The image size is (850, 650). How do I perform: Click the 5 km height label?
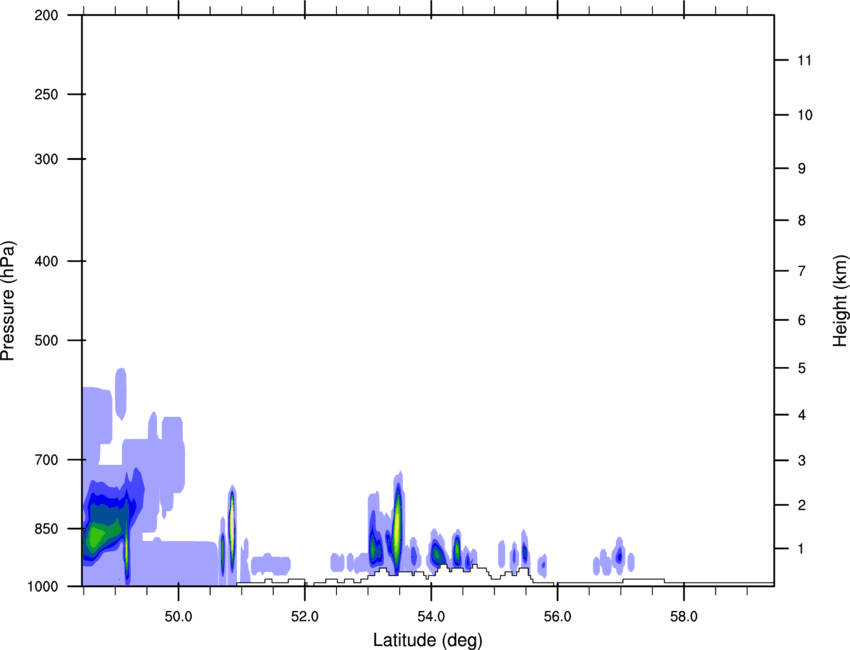point(802,368)
